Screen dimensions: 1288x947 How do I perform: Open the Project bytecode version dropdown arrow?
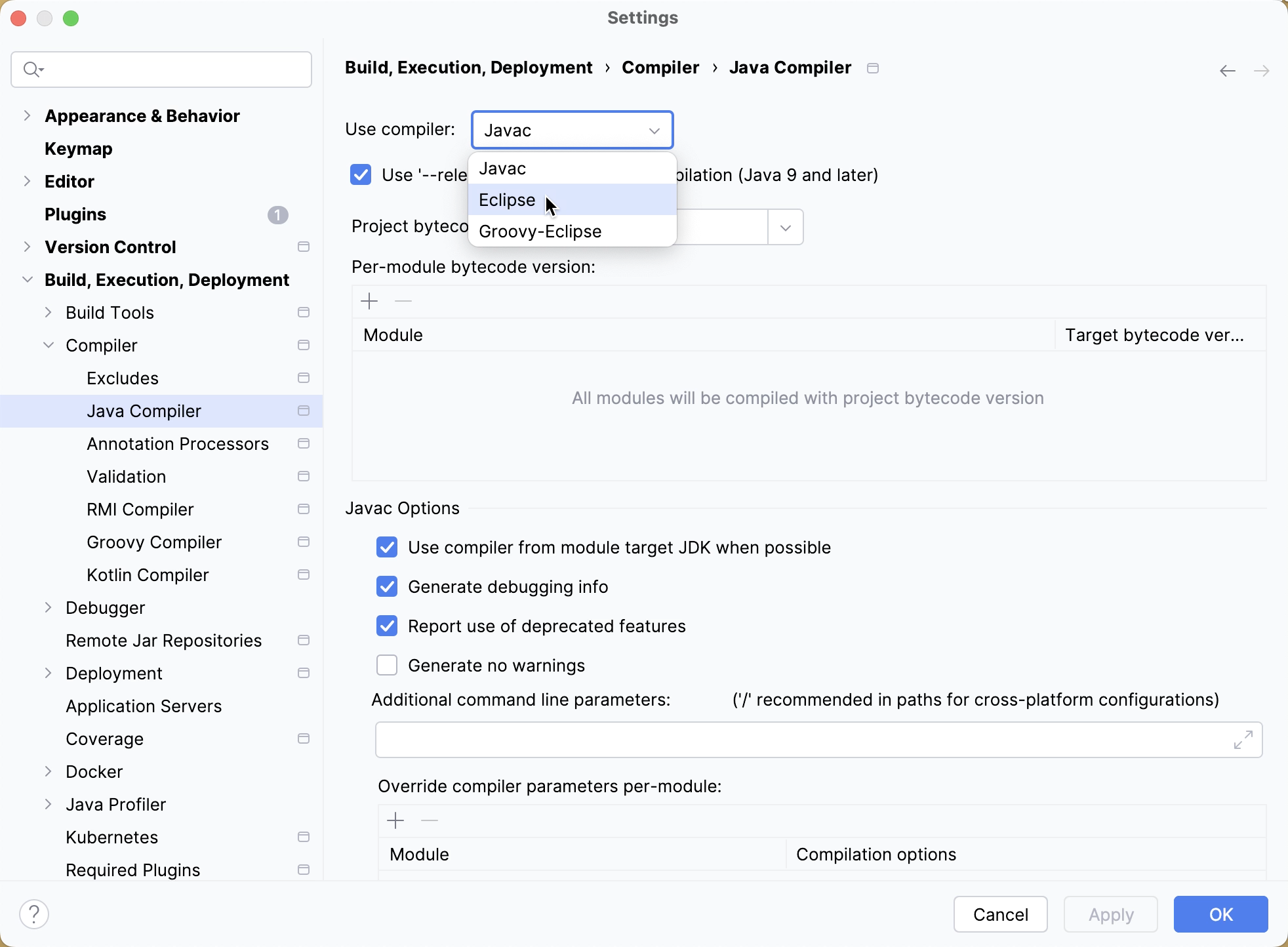[x=786, y=228]
